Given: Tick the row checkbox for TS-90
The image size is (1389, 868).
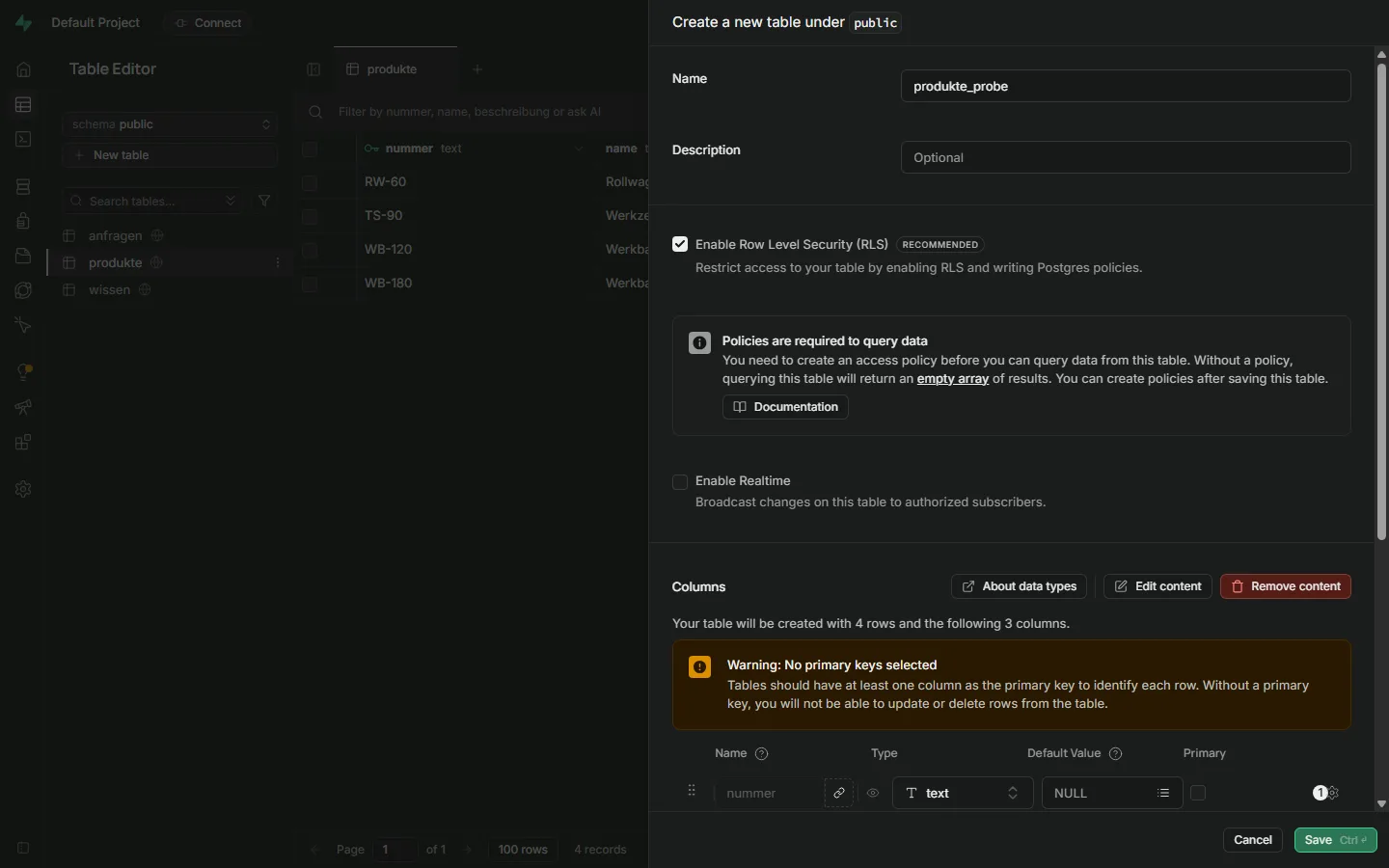Looking at the screenshot, I should point(310,216).
